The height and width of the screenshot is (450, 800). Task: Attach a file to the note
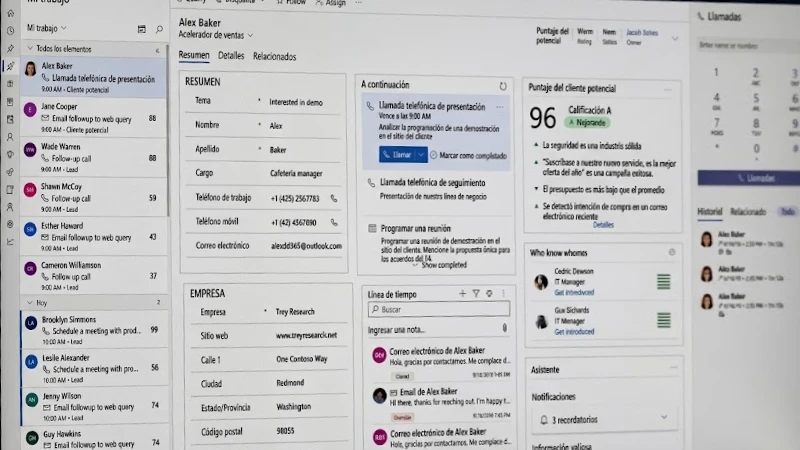pos(505,328)
